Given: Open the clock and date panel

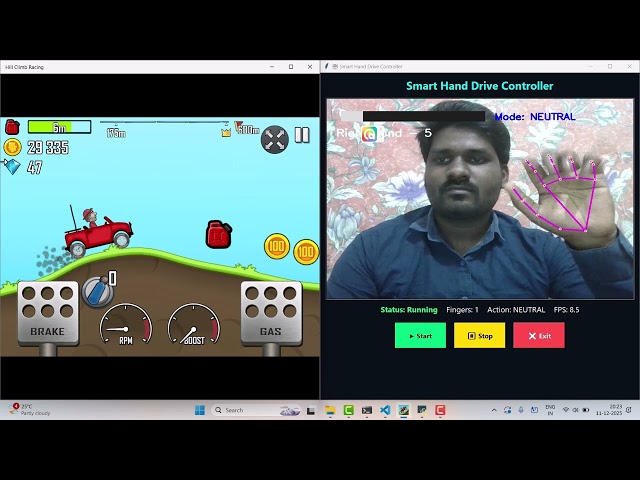Looking at the screenshot, I should pyautogui.click(x=609, y=410).
